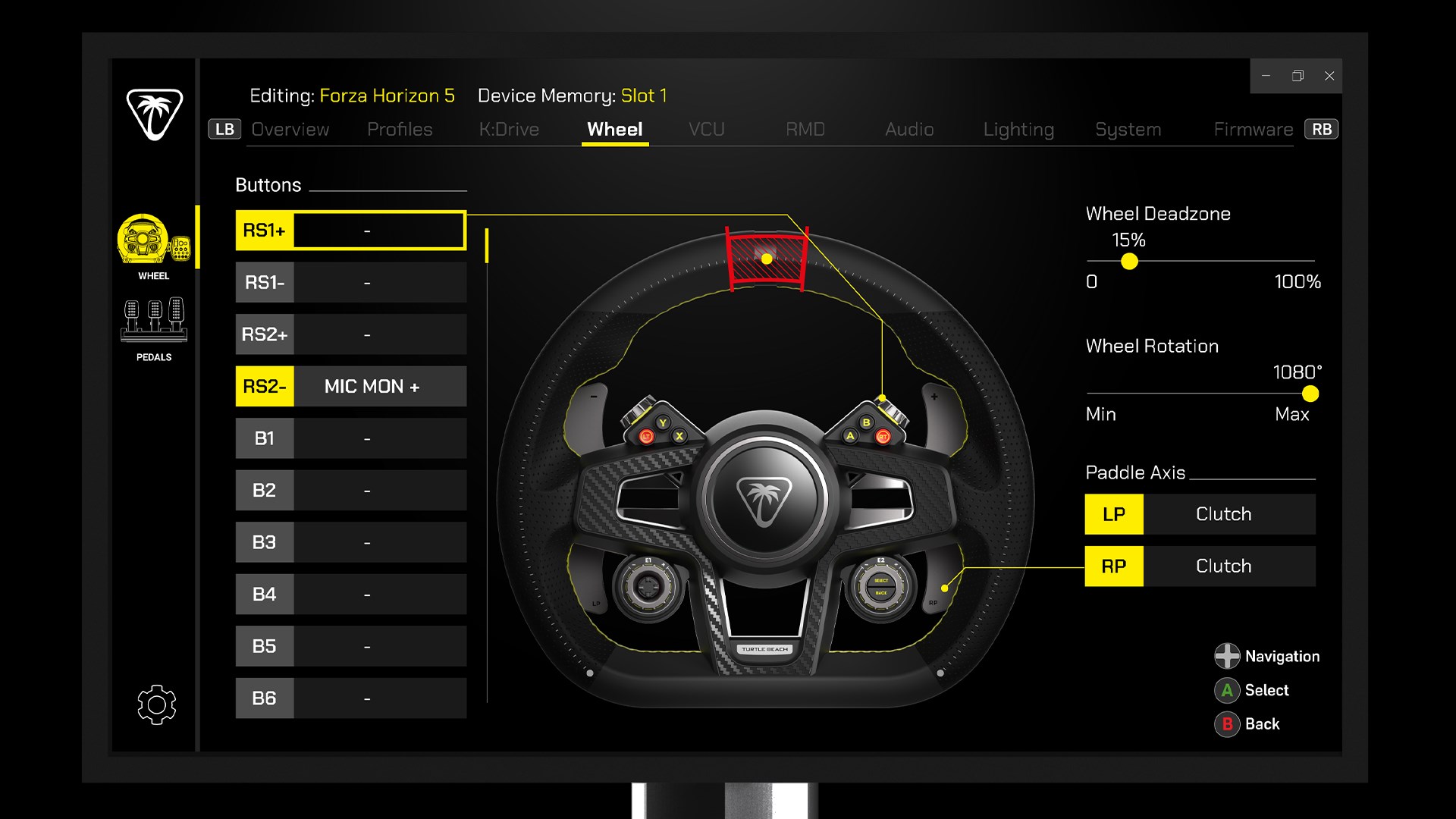Open the Lighting tab
1456x819 pixels.
[x=1018, y=130]
